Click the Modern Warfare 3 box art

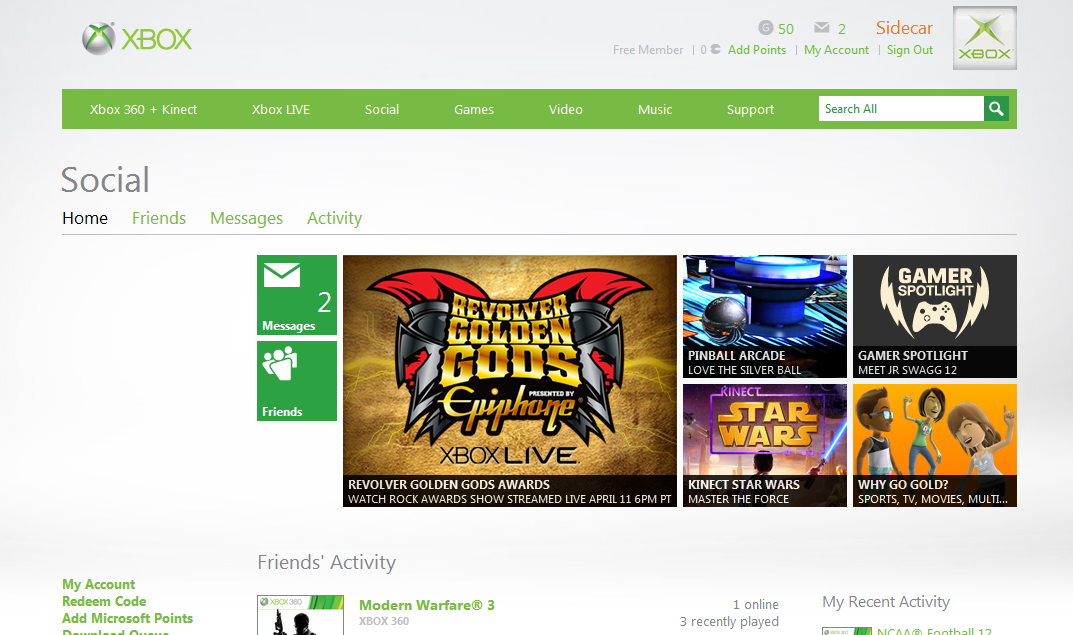click(300, 615)
